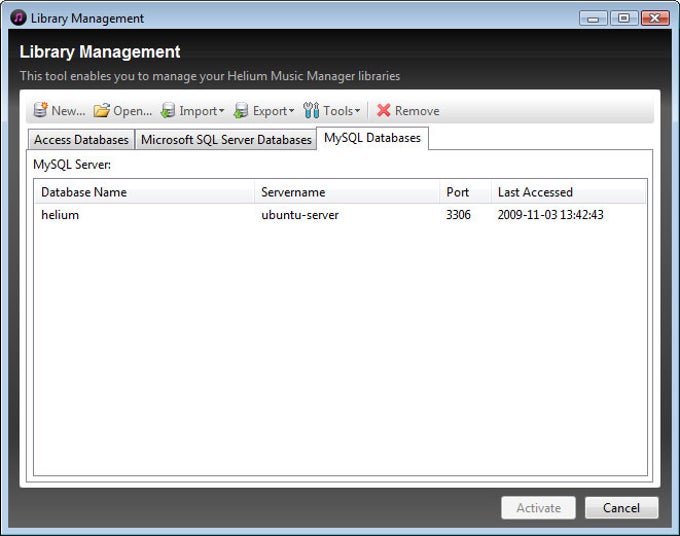Maximize the Library Management window

pos(624,18)
